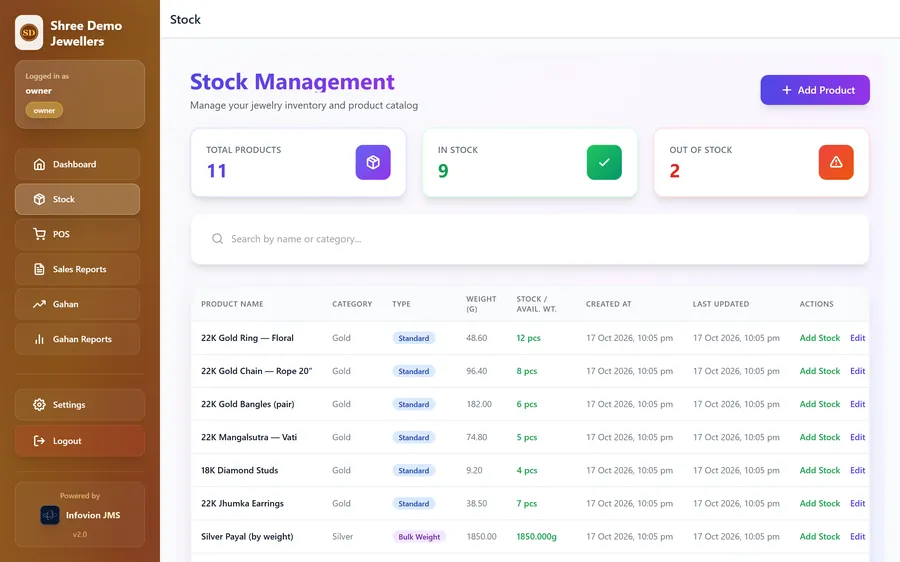Click the Type column header
The width and height of the screenshot is (900, 562).
[x=401, y=304]
